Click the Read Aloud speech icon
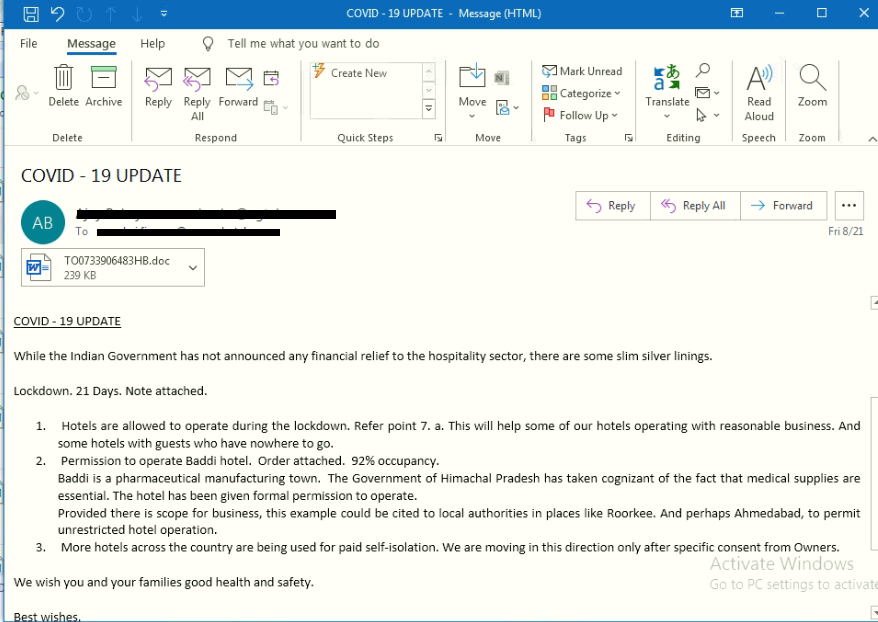The height and width of the screenshot is (622, 878). tap(759, 80)
